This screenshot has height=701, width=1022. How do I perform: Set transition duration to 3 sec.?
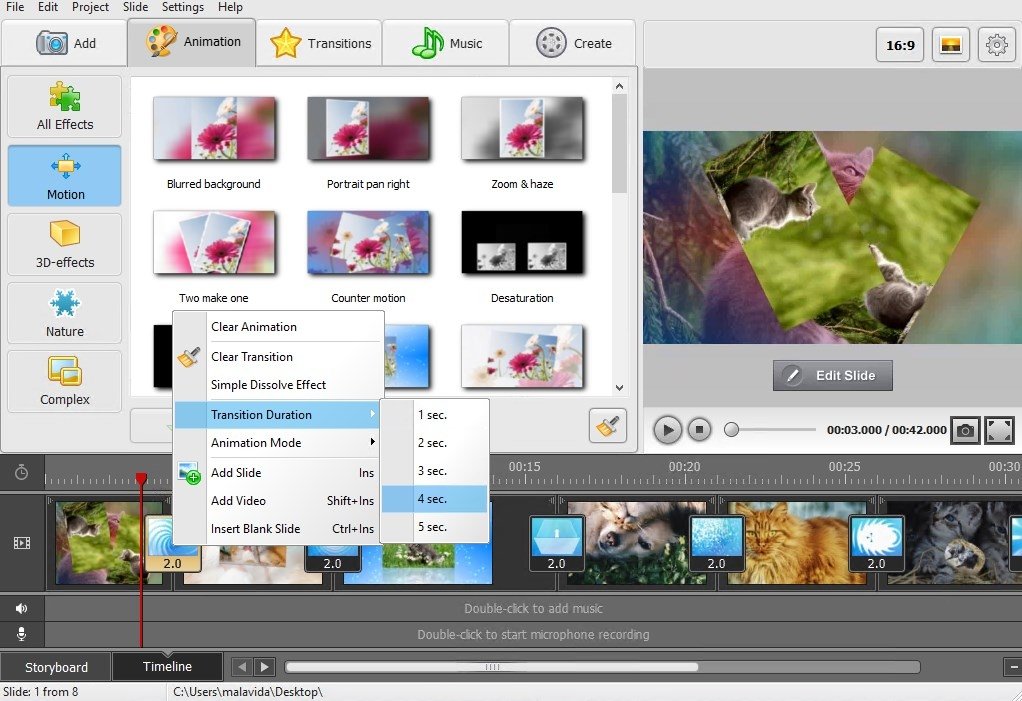click(x=434, y=471)
